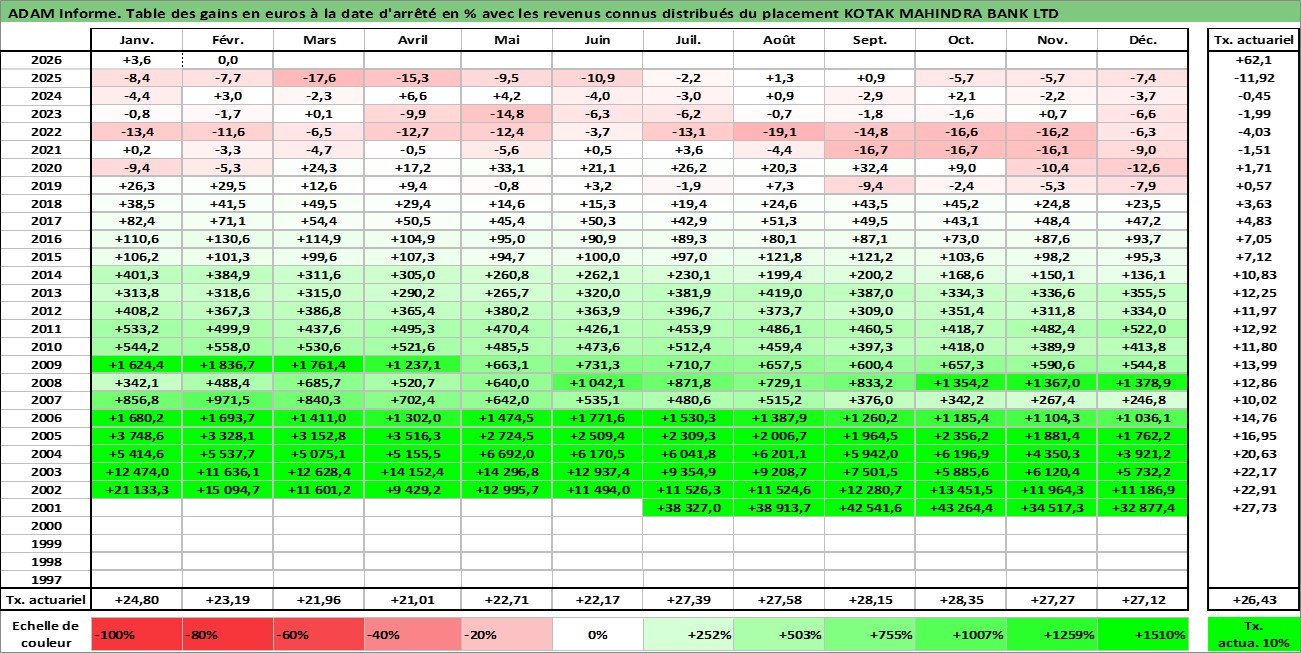Select the -19,1 cell for Août 2022
This screenshot has width=1301, height=653.
(778, 132)
